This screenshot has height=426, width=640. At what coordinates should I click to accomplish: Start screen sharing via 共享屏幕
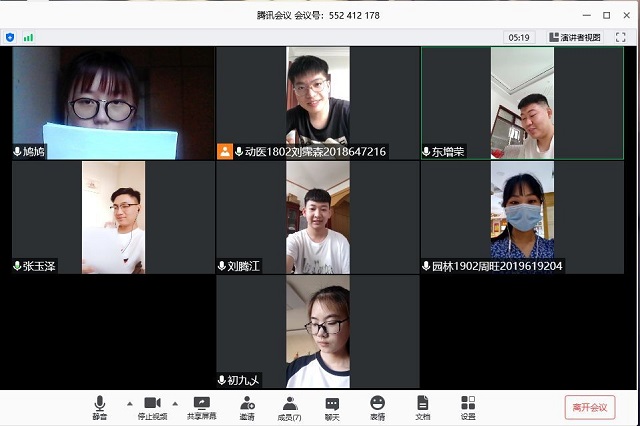tap(202, 408)
